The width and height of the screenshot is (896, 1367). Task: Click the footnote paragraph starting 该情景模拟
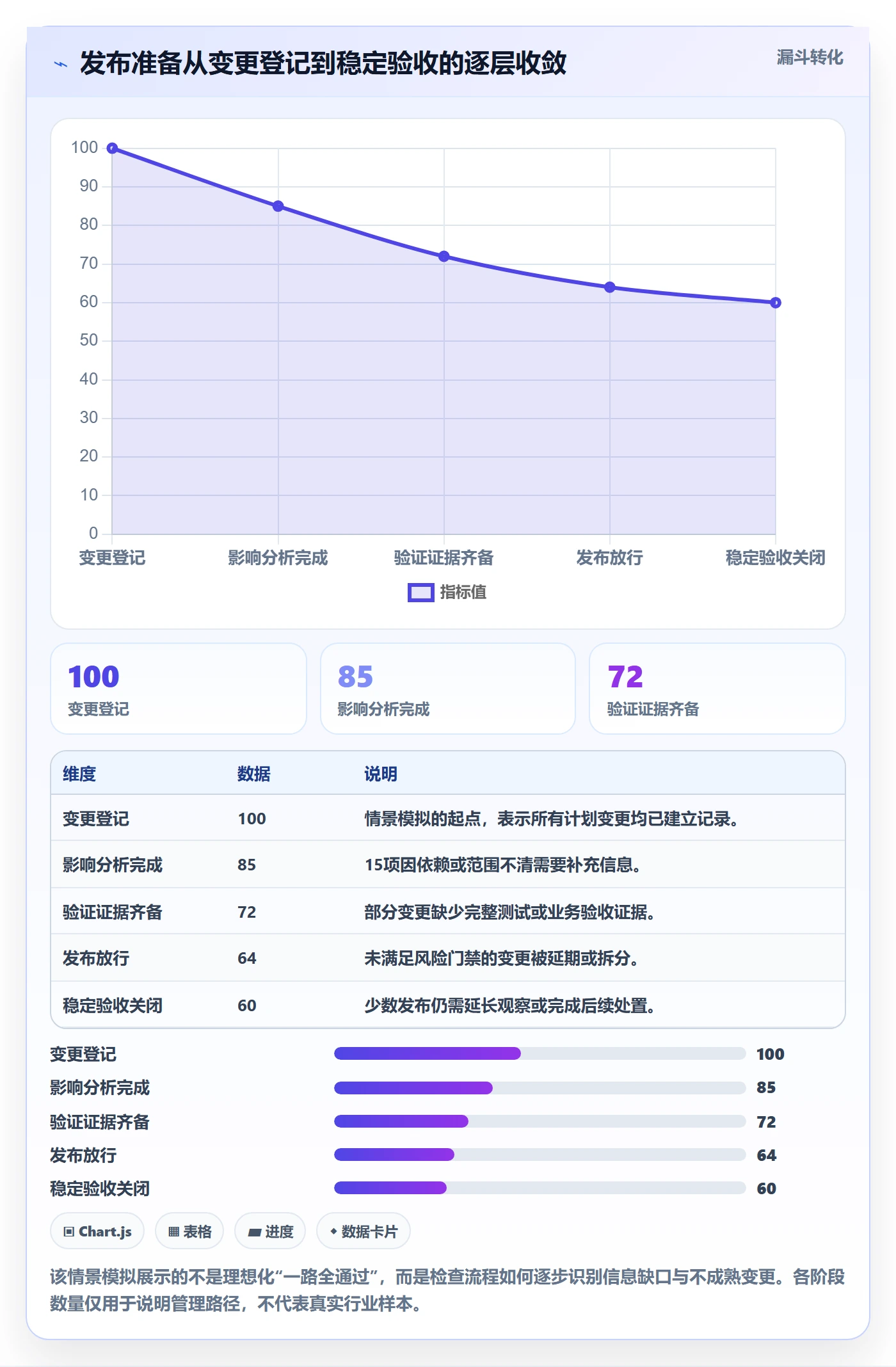click(447, 1290)
